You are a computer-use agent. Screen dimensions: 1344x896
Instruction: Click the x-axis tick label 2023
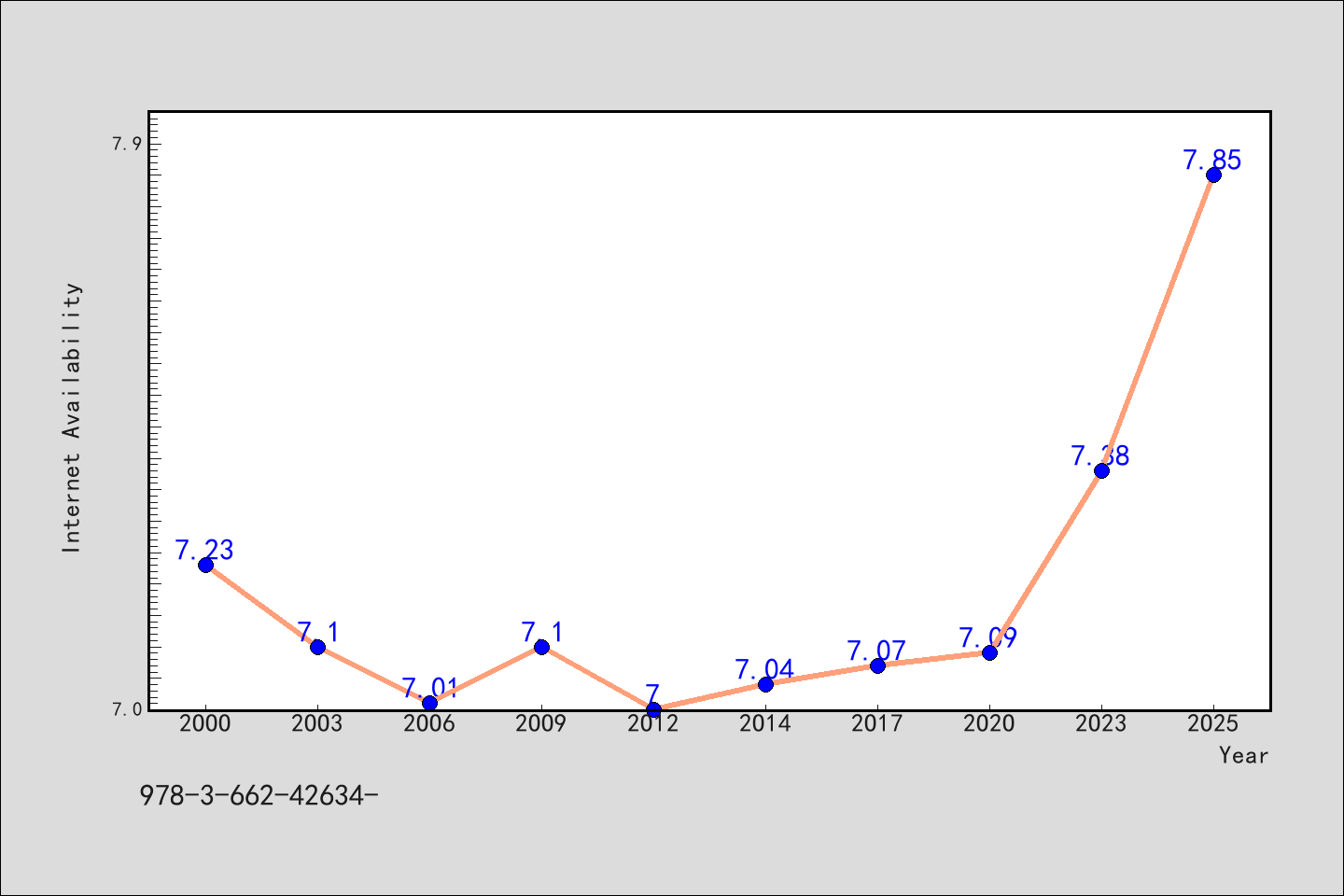pyautogui.click(x=1101, y=723)
